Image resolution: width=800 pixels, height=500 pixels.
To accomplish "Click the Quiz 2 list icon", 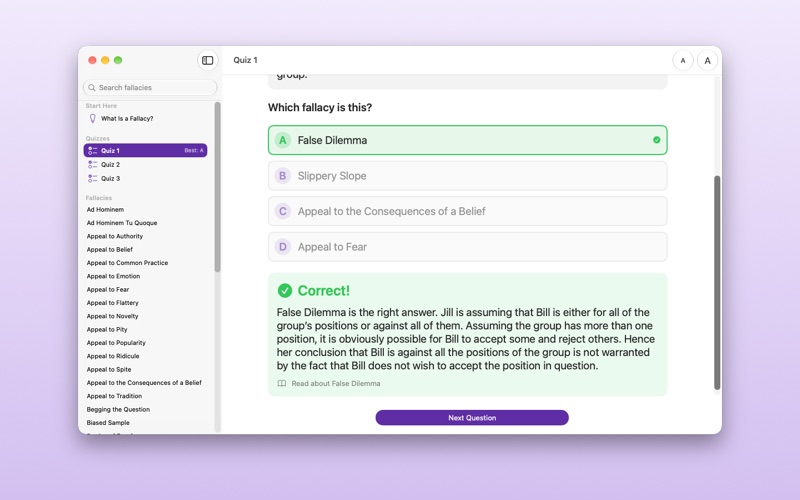I will point(92,164).
